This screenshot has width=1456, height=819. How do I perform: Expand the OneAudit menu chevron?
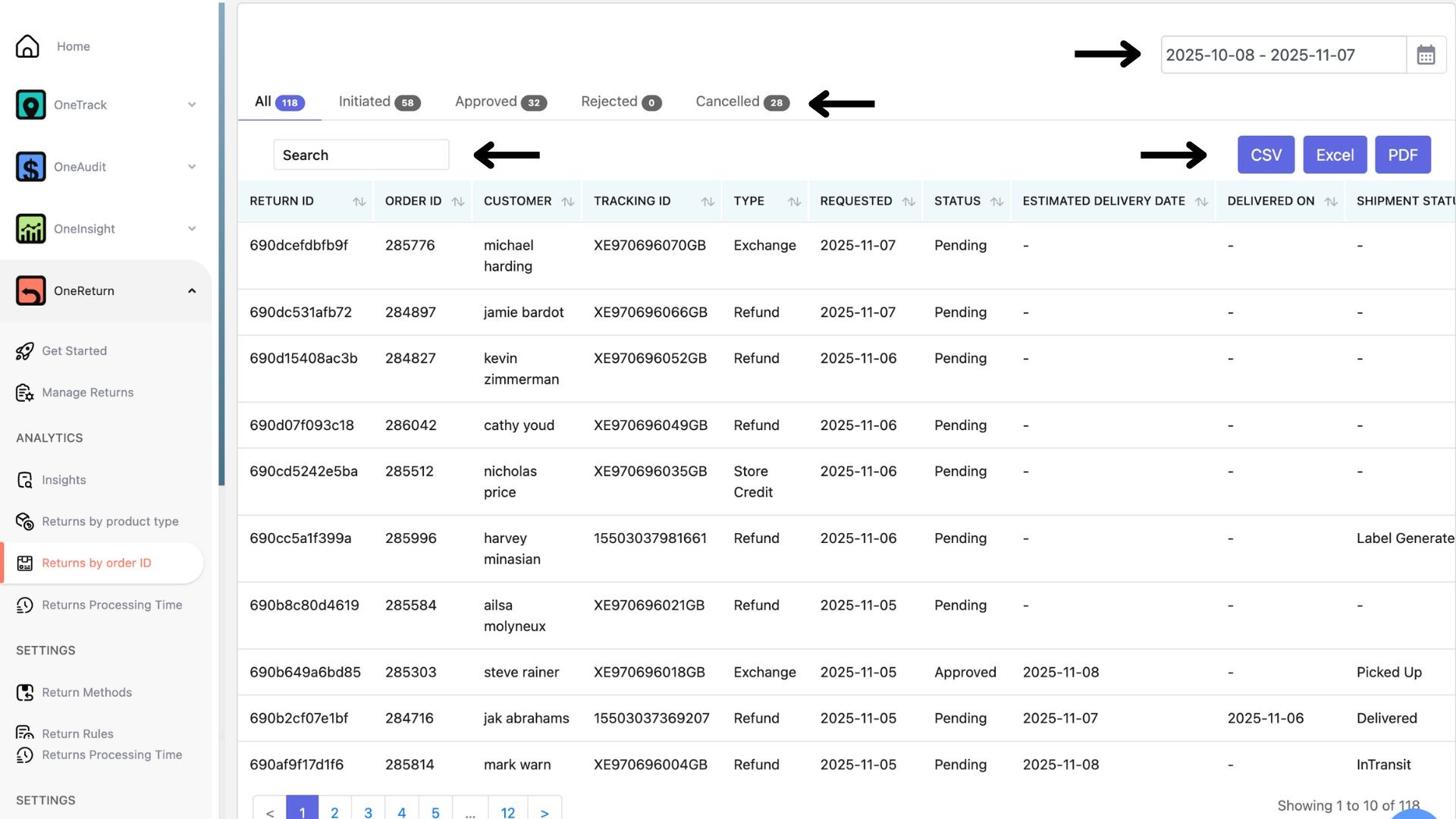[192, 167]
